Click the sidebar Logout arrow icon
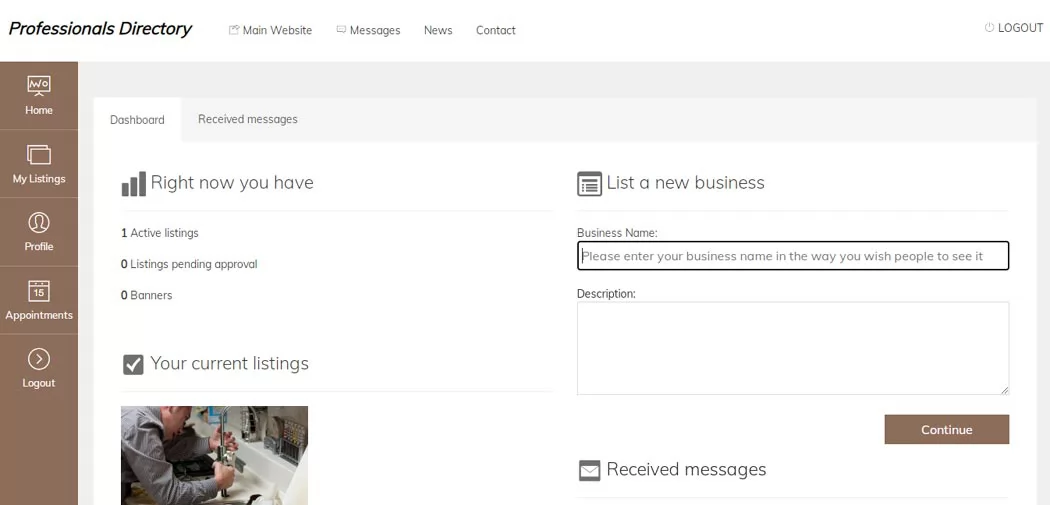The width and height of the screenshot is (1050, 505). point(39,360)
